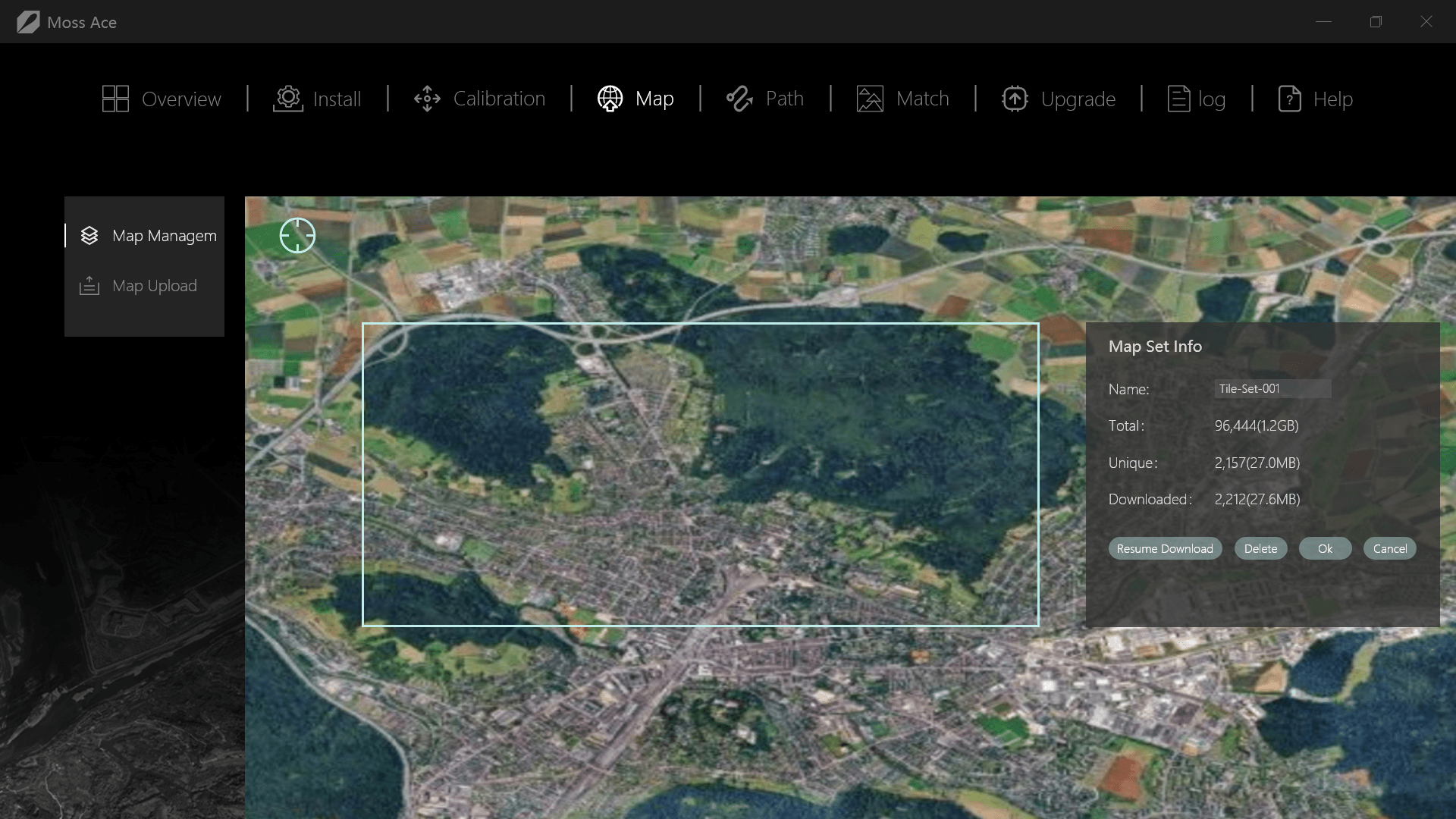Click the Total value 96,444(1.2GB)
This screenshot has width=1456, height=819.
[x=1257, y=425]
